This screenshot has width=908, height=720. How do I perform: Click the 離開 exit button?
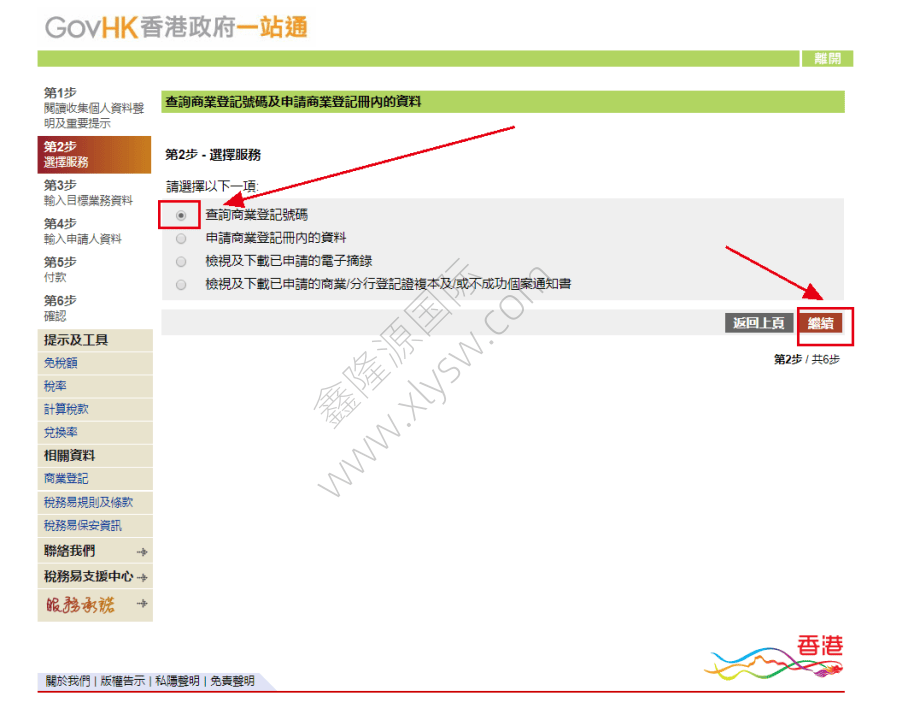tap(827, 59)
